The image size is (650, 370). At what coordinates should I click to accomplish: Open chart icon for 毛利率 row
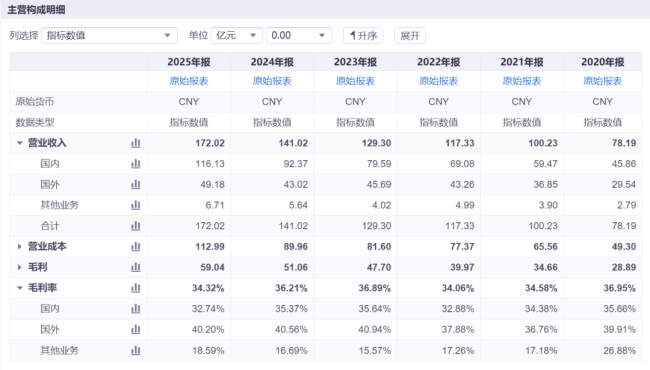pyautogui.click(x=136, y=288)
